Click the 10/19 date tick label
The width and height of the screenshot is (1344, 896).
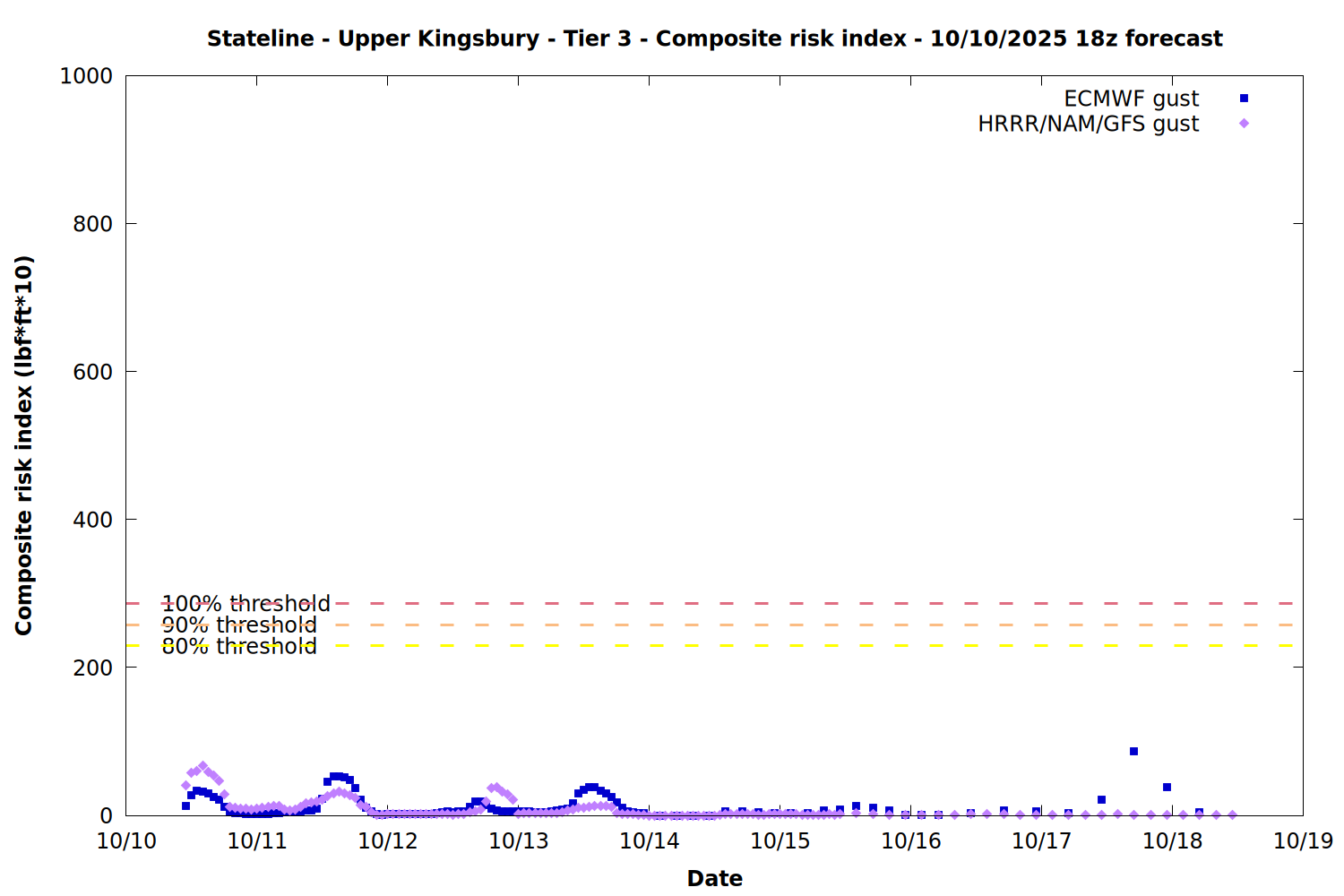(1303, 841)
